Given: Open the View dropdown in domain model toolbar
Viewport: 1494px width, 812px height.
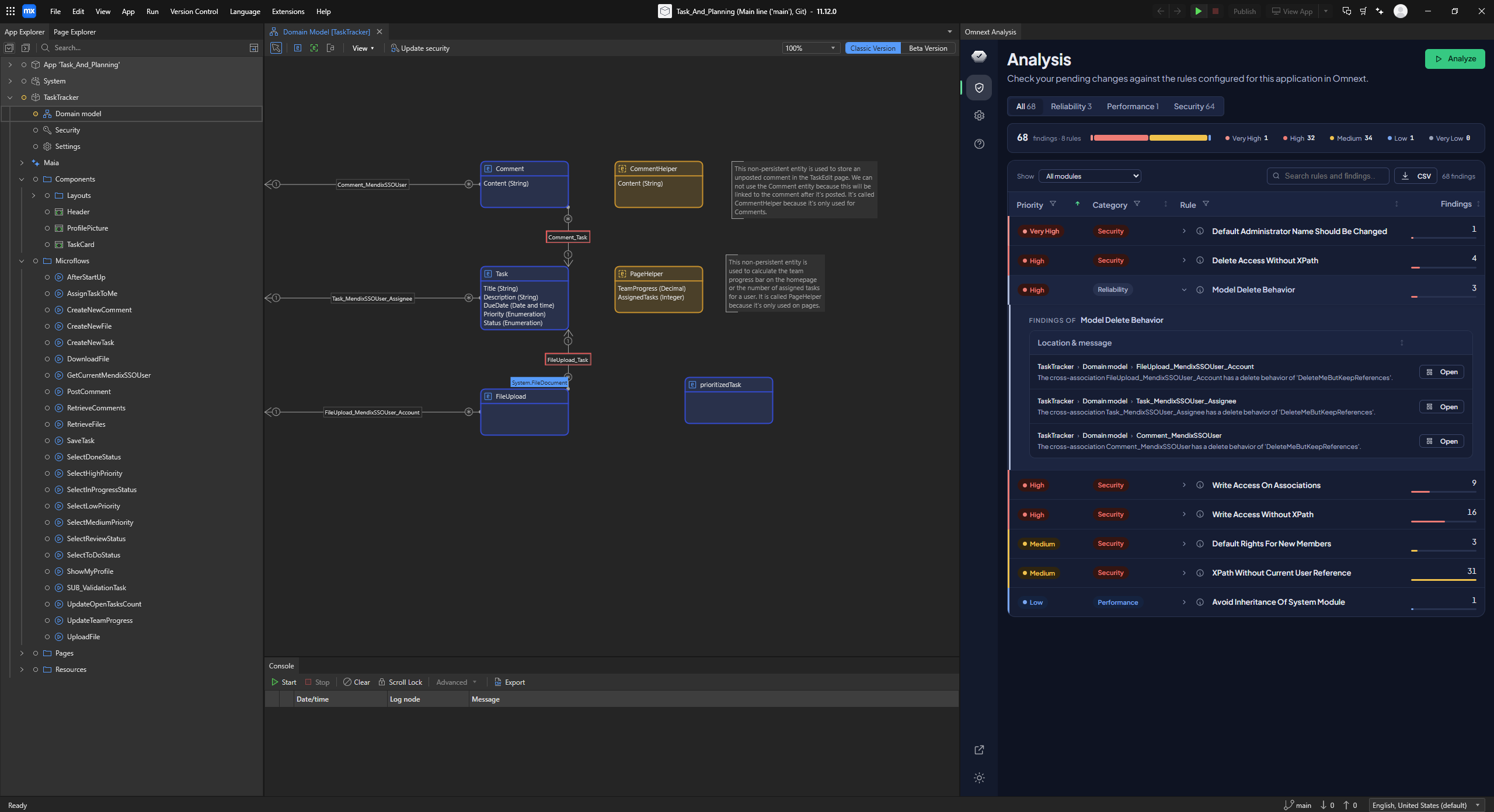Looking at the screenshot, I should tap(363, 48).
